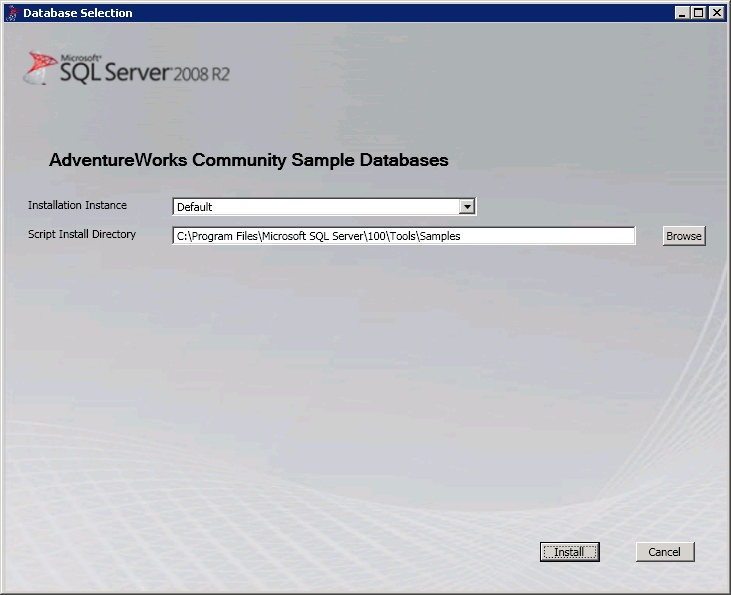The height and width of the screenshot is (595, 731).
Task: Click the Script Install Directory path field
Action: click(404, 236)
